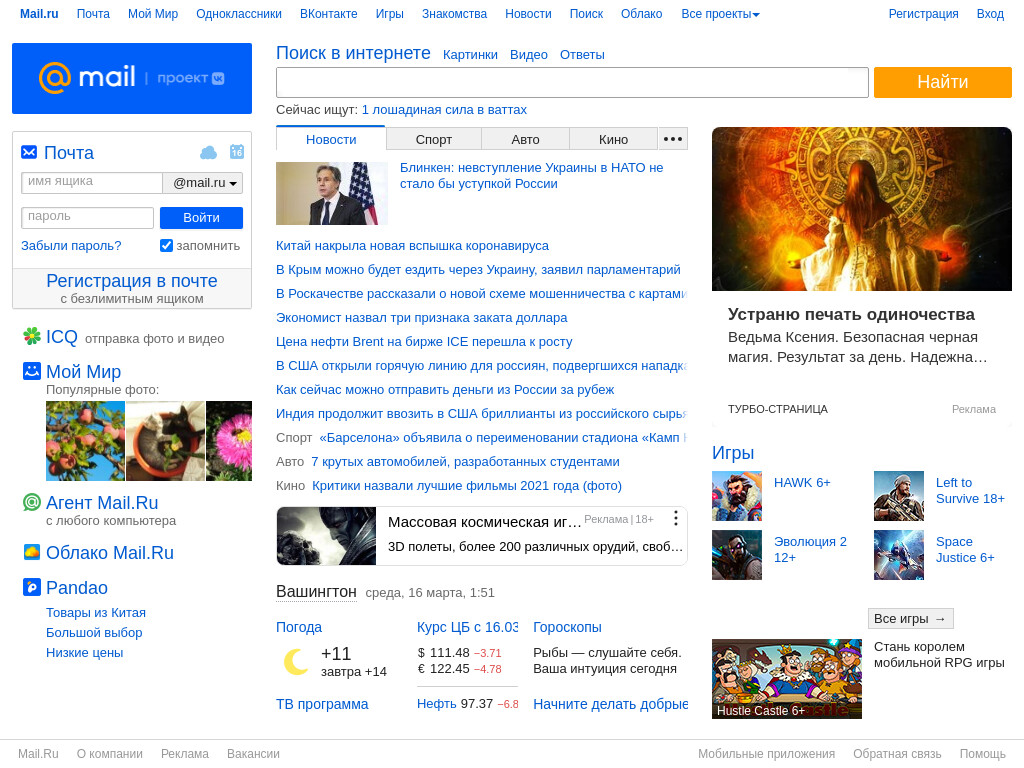Open Помощь footer link
Screen dimensions: 1024x768
(x=982, y=754)
